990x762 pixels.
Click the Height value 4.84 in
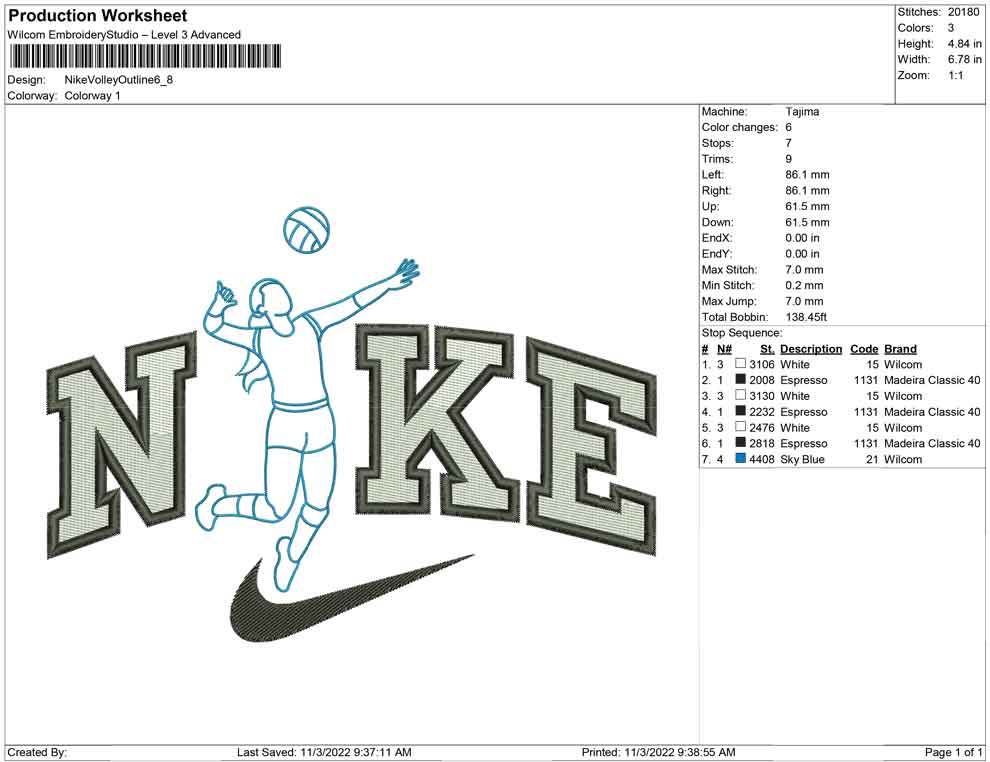(x=964, y=44)
